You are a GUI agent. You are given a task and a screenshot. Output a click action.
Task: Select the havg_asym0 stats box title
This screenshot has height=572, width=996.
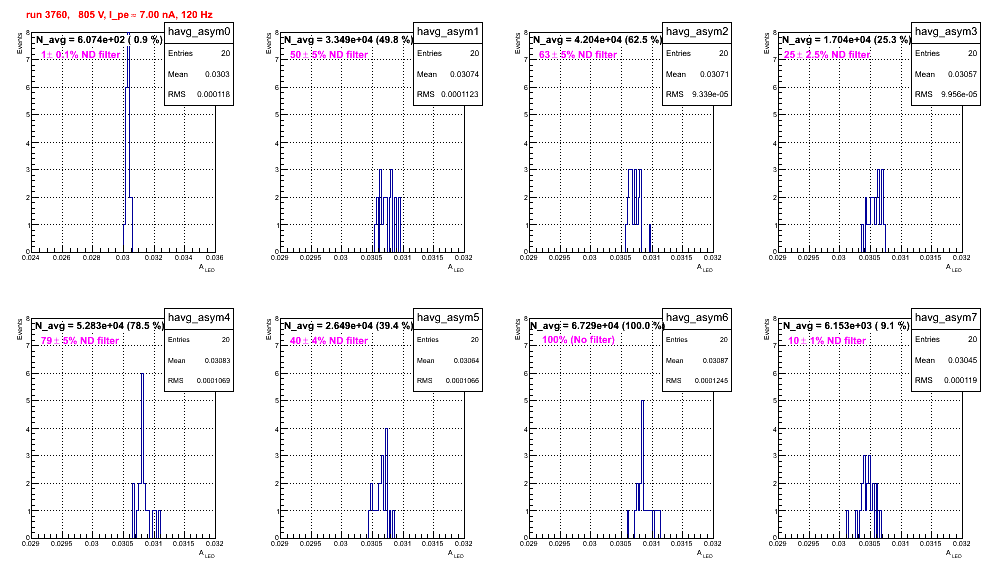pos(199,32)
